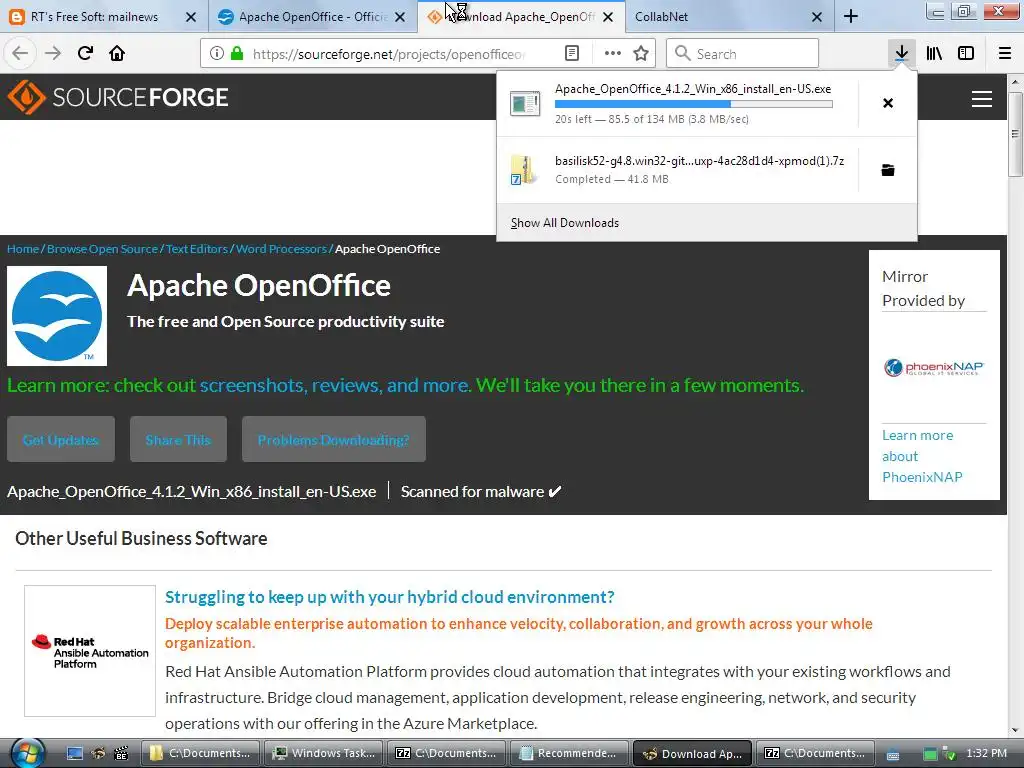Open a new browser tab
Viewport: 1024px width, 768px height.
[850, 16]
